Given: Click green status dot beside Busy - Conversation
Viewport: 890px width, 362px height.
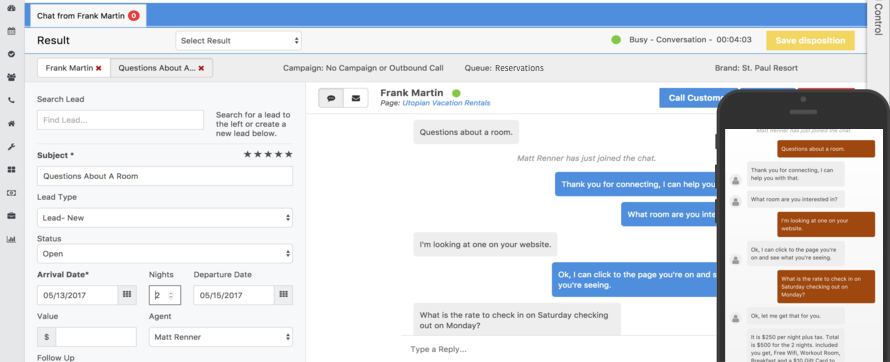Looking at the screenshot, I should (x=616, y=40).
